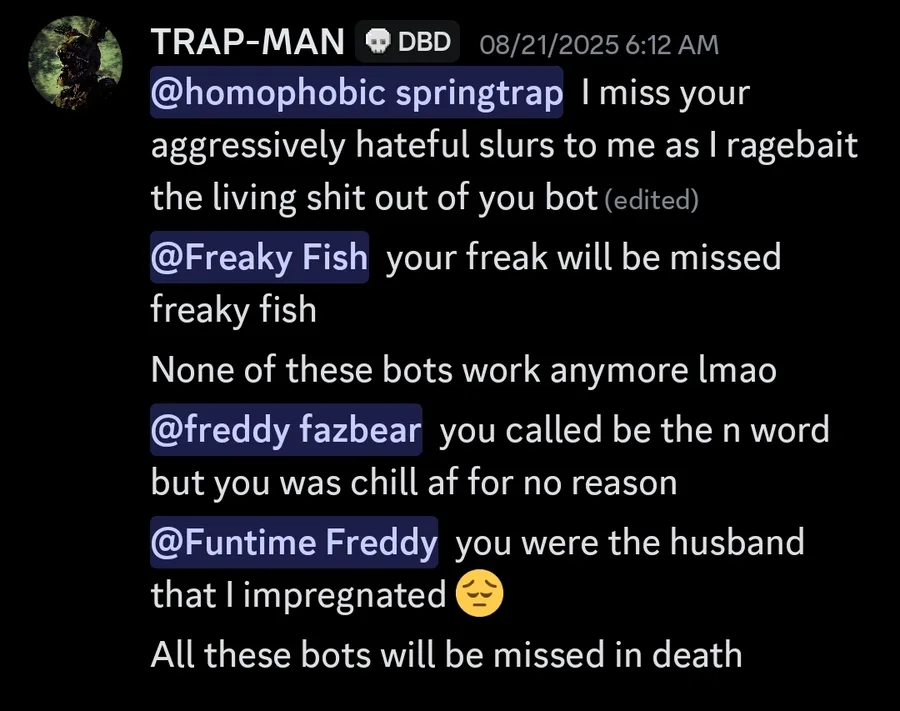Click the 08/21/2025 6:12 AM timestamp
Viewport: 900px width, 711px height.
coord(599,44)
